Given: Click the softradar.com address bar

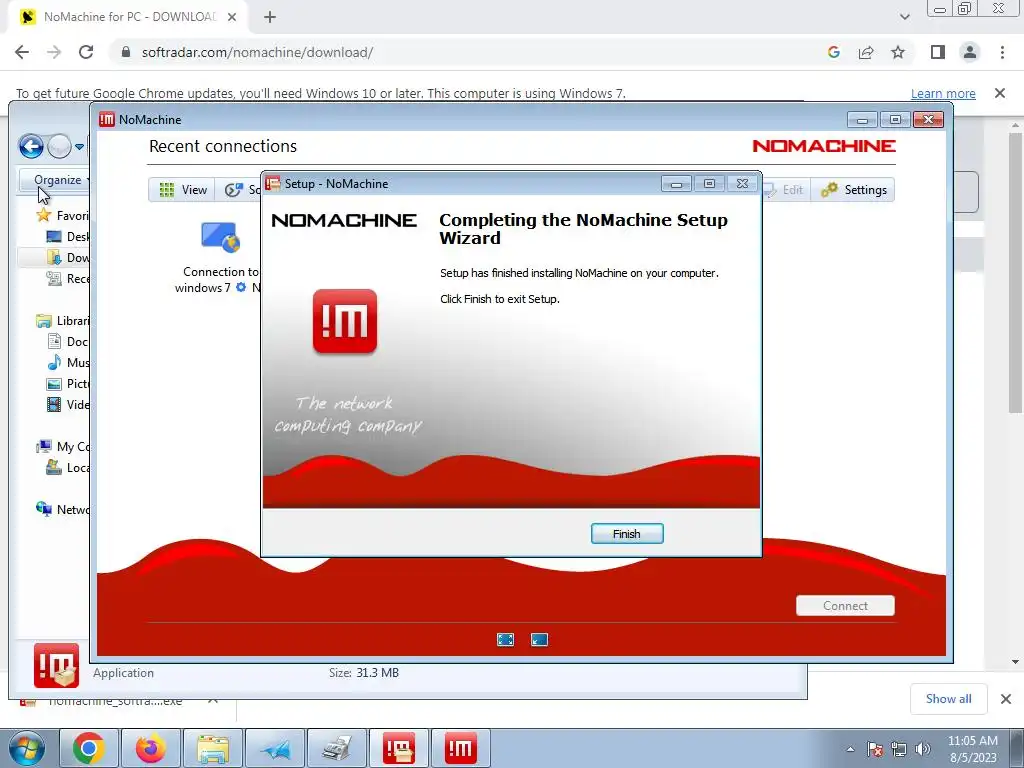Looking at the screenshot, I should [x=457, y=52].
